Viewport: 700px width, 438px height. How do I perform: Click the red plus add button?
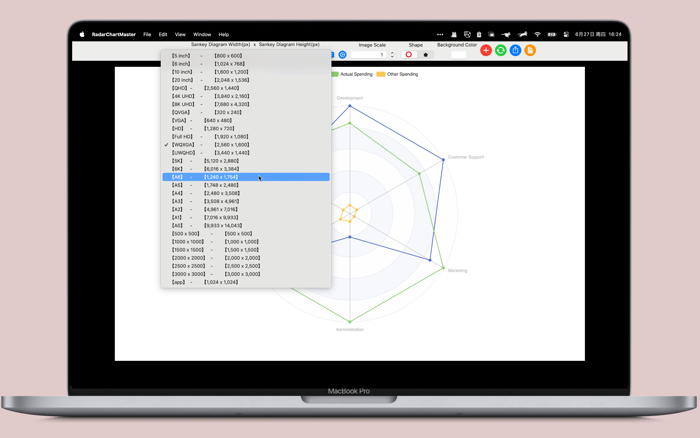pyautogui.click(x=486, y=50)
